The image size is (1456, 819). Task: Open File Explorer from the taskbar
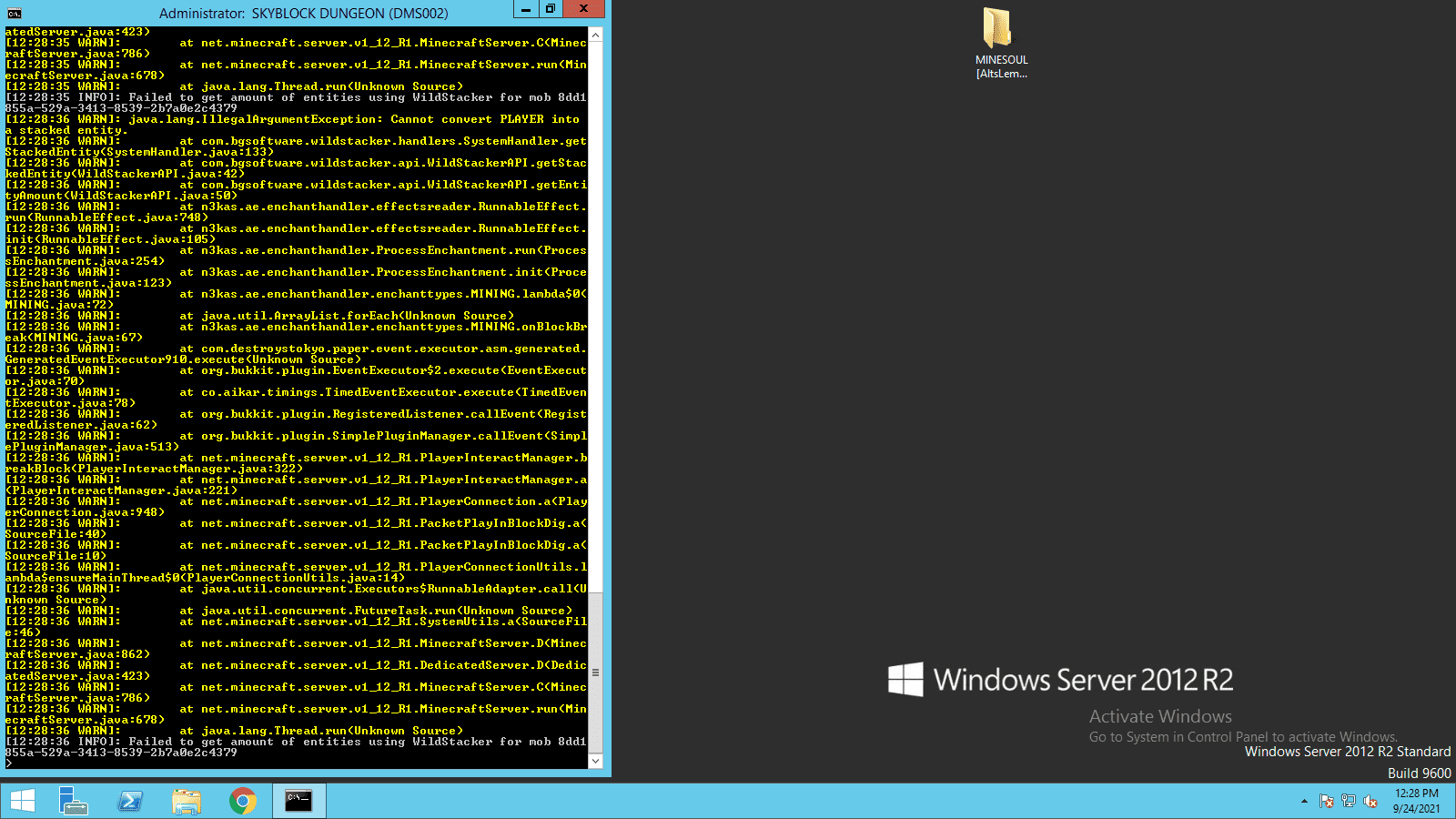tap(187, 801)
